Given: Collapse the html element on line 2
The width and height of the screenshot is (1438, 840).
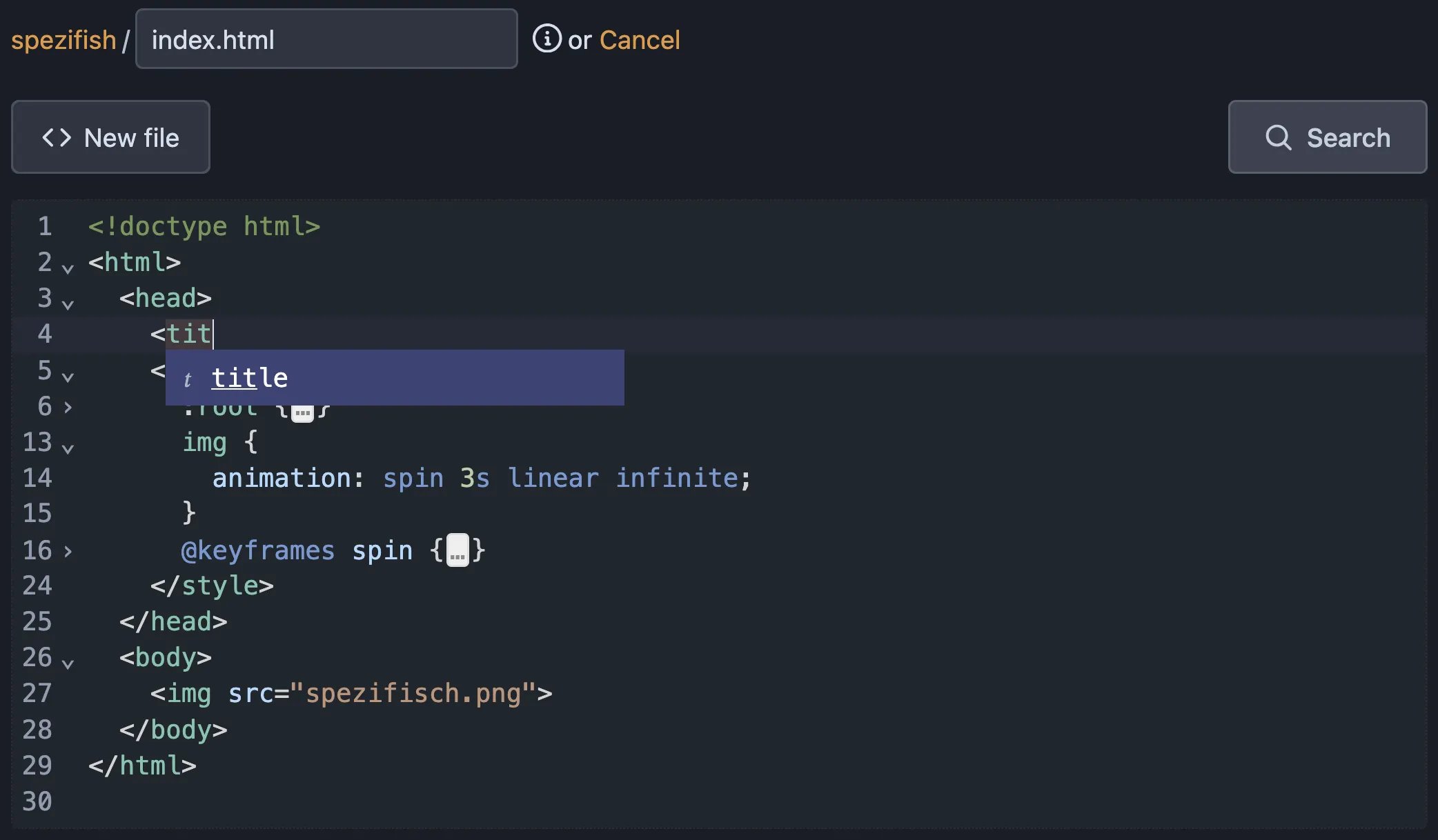Looking at the screenshot, I should pos(67,268).
